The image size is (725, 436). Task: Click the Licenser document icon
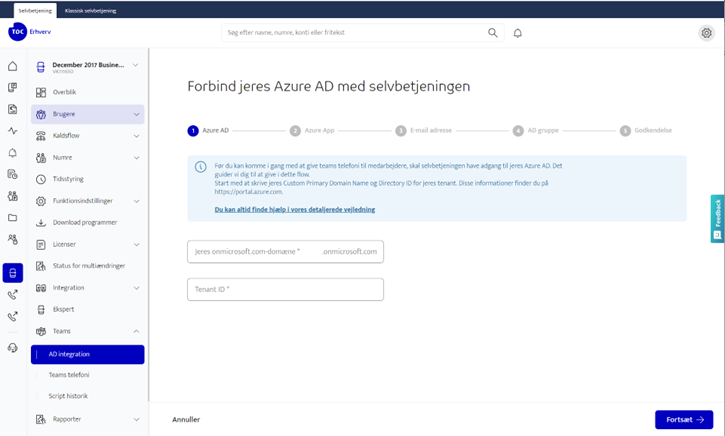(x=41, y=245)
